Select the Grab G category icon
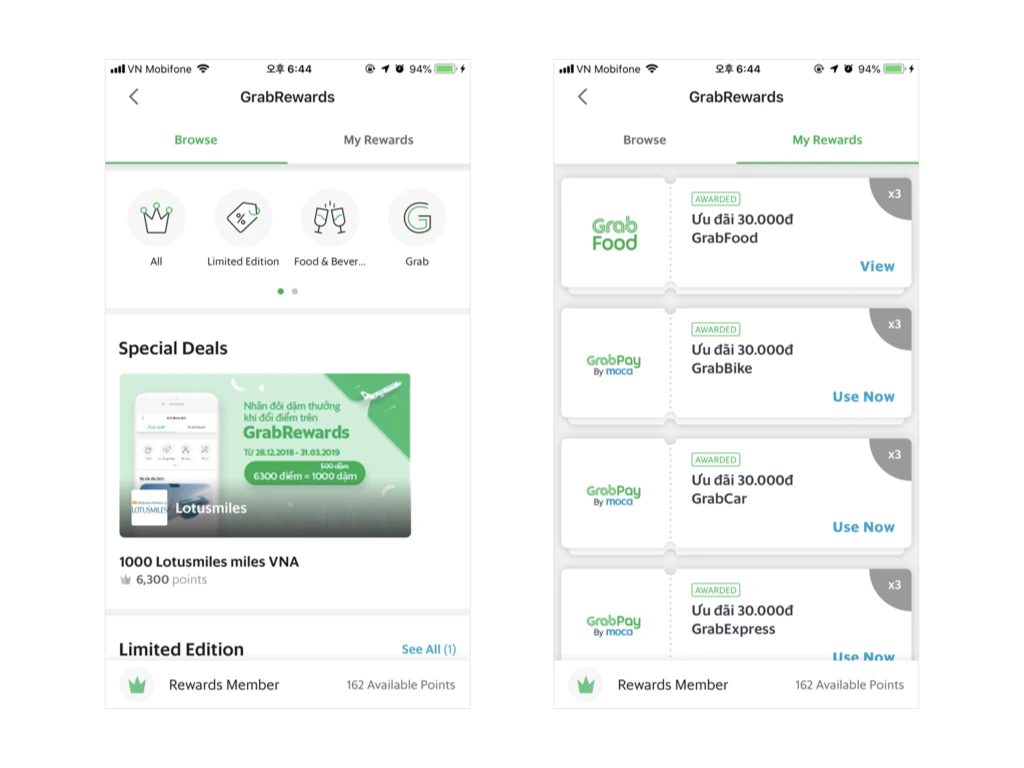This screenshot has height=768, width=1024. (x=417, y=218)
